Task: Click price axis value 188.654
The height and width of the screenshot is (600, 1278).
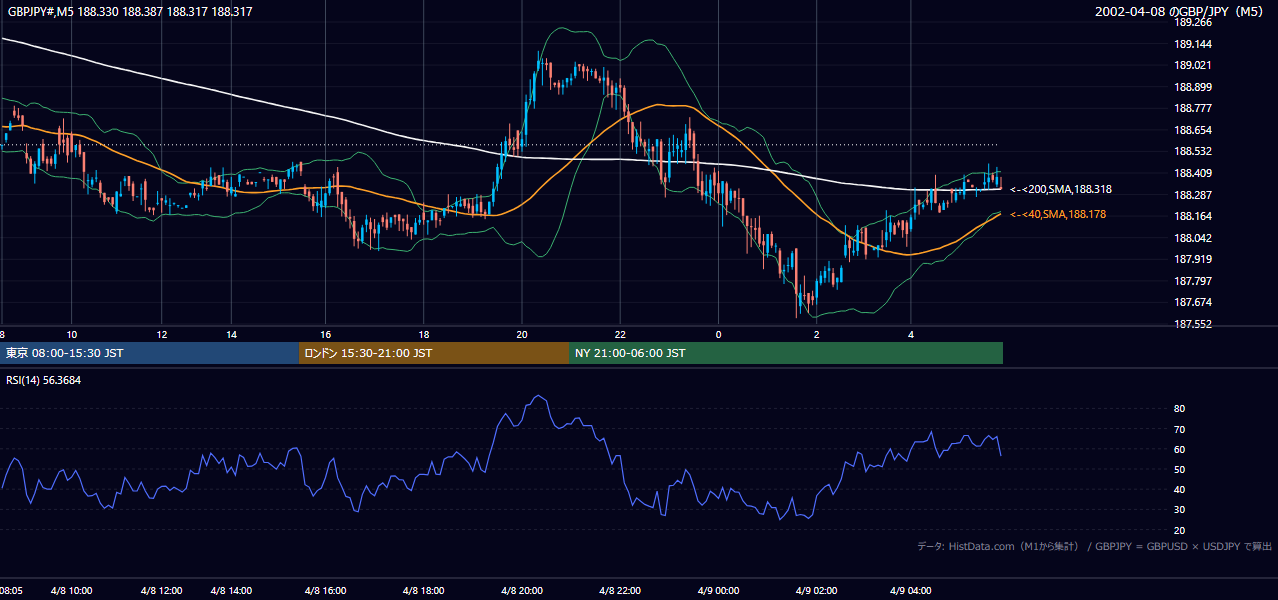Action: [1193, 130]
